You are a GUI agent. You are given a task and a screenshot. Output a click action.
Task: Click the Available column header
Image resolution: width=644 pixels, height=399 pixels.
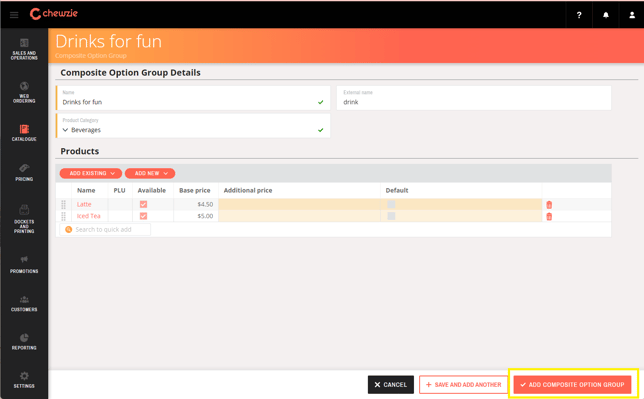pos(152,190)
